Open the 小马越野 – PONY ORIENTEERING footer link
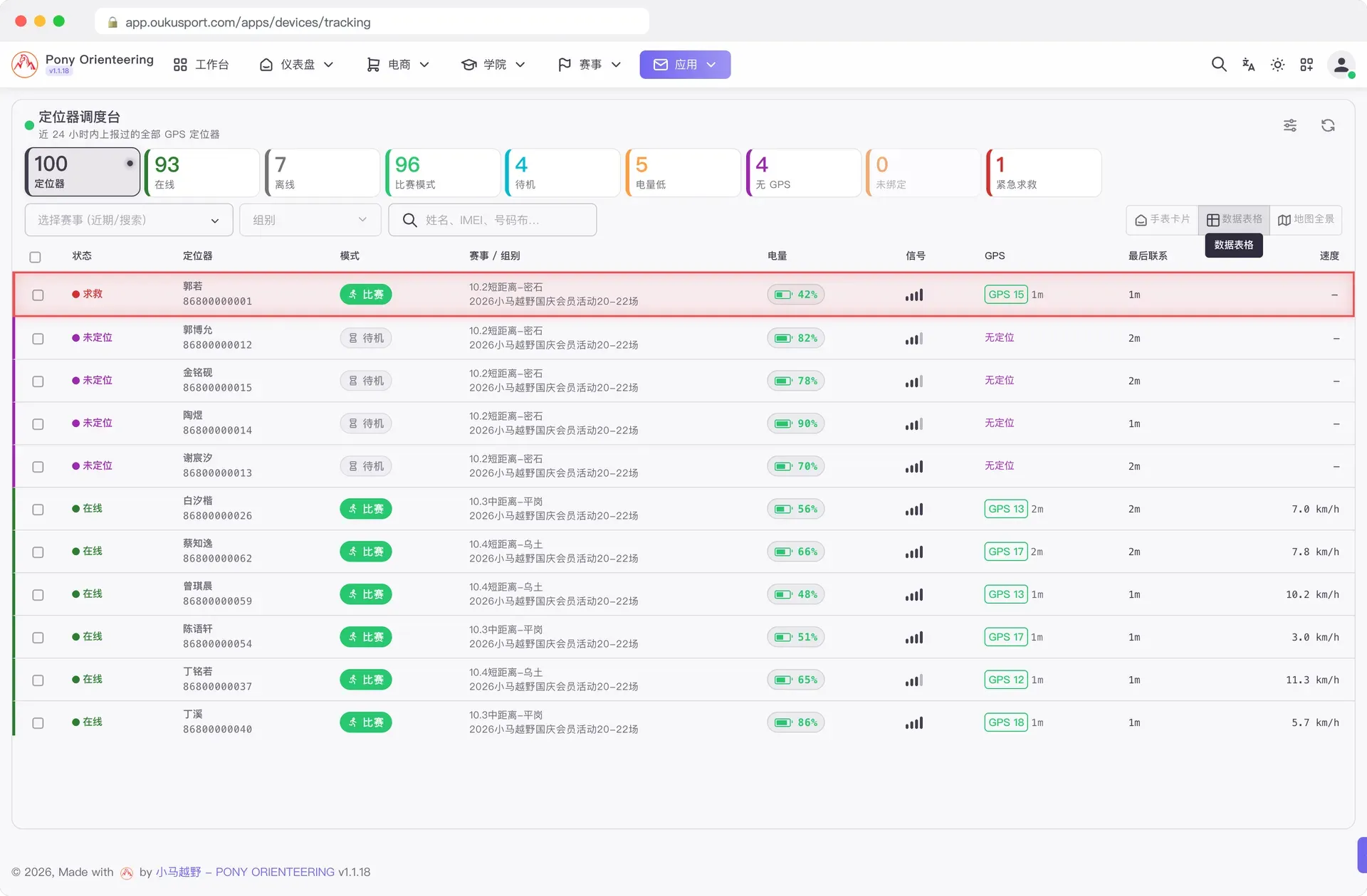This screenshot has width=1367, height=896. pyautogui.click(x=245, y=873)
